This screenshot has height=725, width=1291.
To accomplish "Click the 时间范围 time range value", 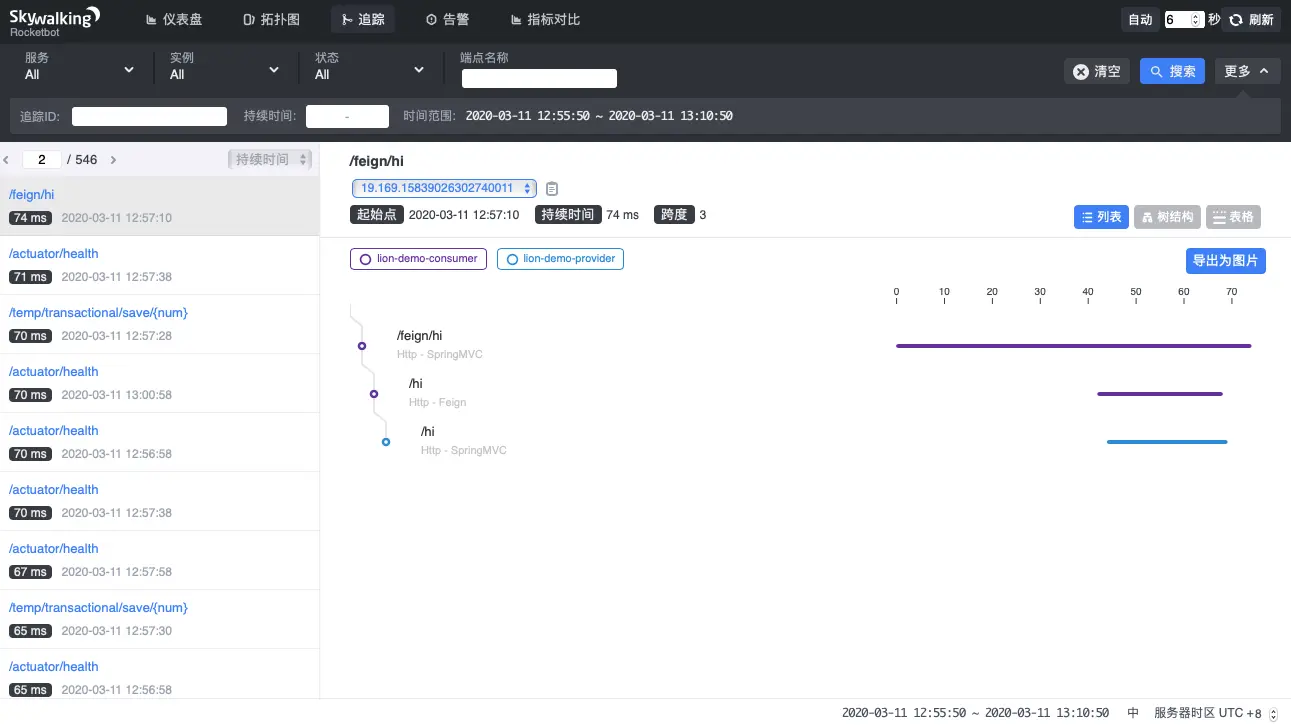I will (599, 116).
